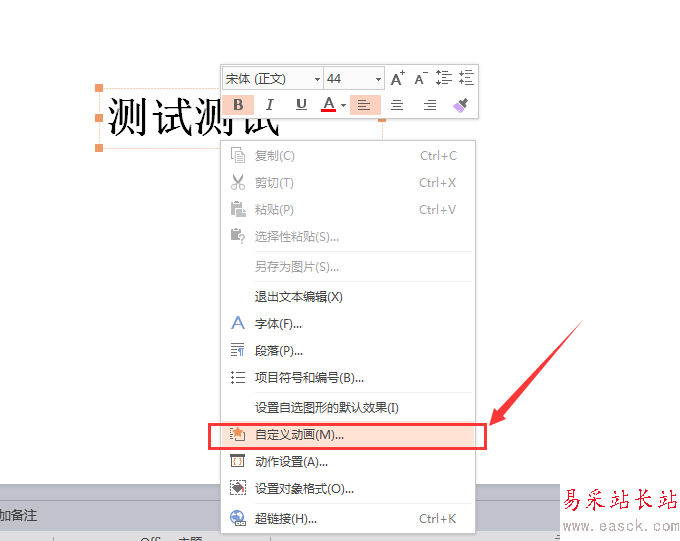This screenshot has width=680, height=541.
Task: Click the clipboard icon beside 粘贴(P)
Action: (x=238, y=210)
